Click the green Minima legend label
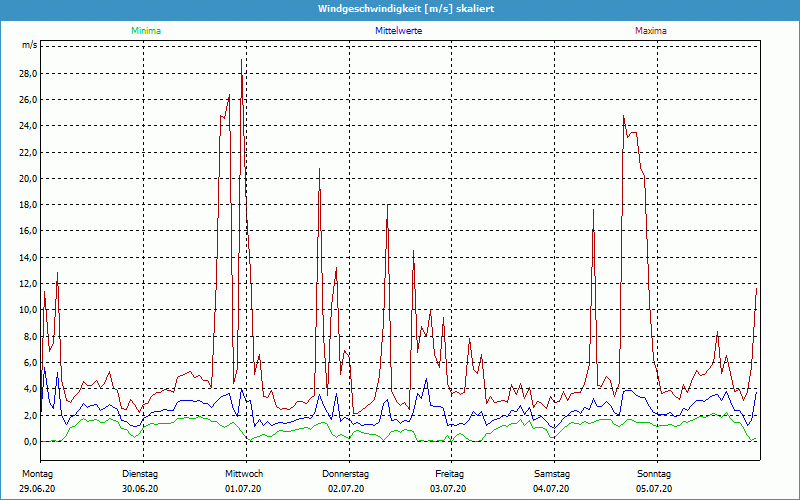The image size is (800, 500). point(146,31)
